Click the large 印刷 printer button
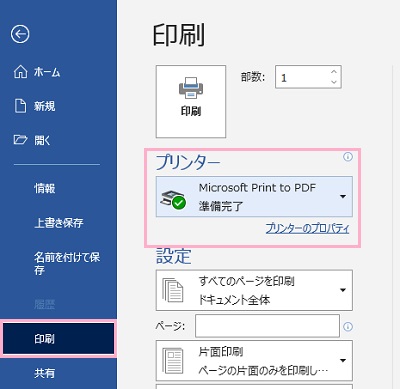Image resolution: width=400 pixels, height=389 pixels. [x=191, y=101]
